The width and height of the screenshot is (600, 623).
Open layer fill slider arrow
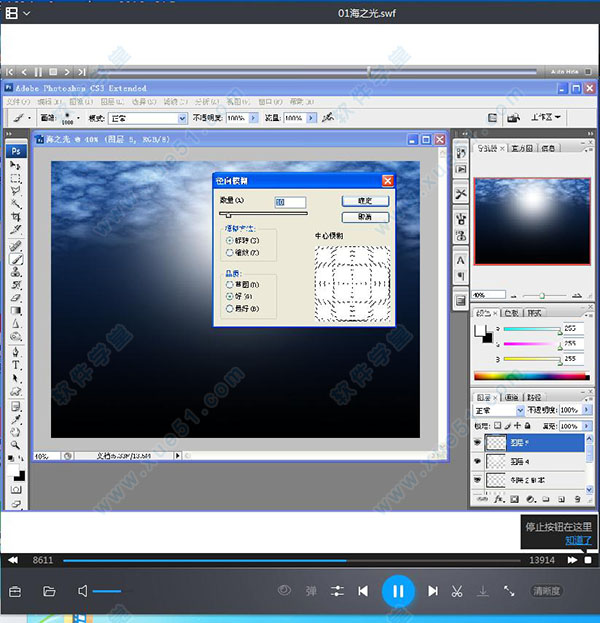(586, 426)
